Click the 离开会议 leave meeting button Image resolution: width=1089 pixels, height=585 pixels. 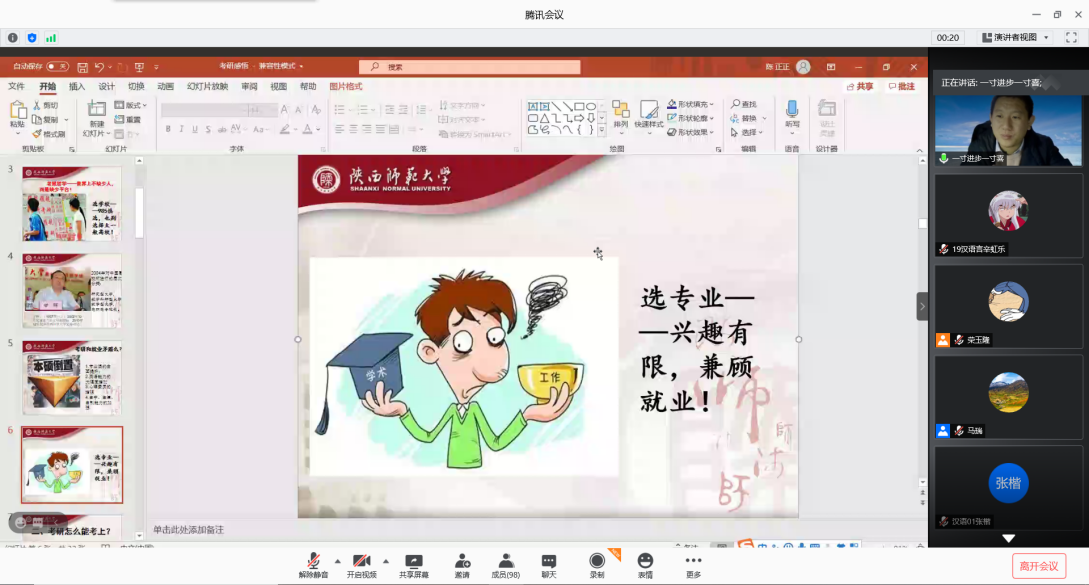tap(1038, 565)
